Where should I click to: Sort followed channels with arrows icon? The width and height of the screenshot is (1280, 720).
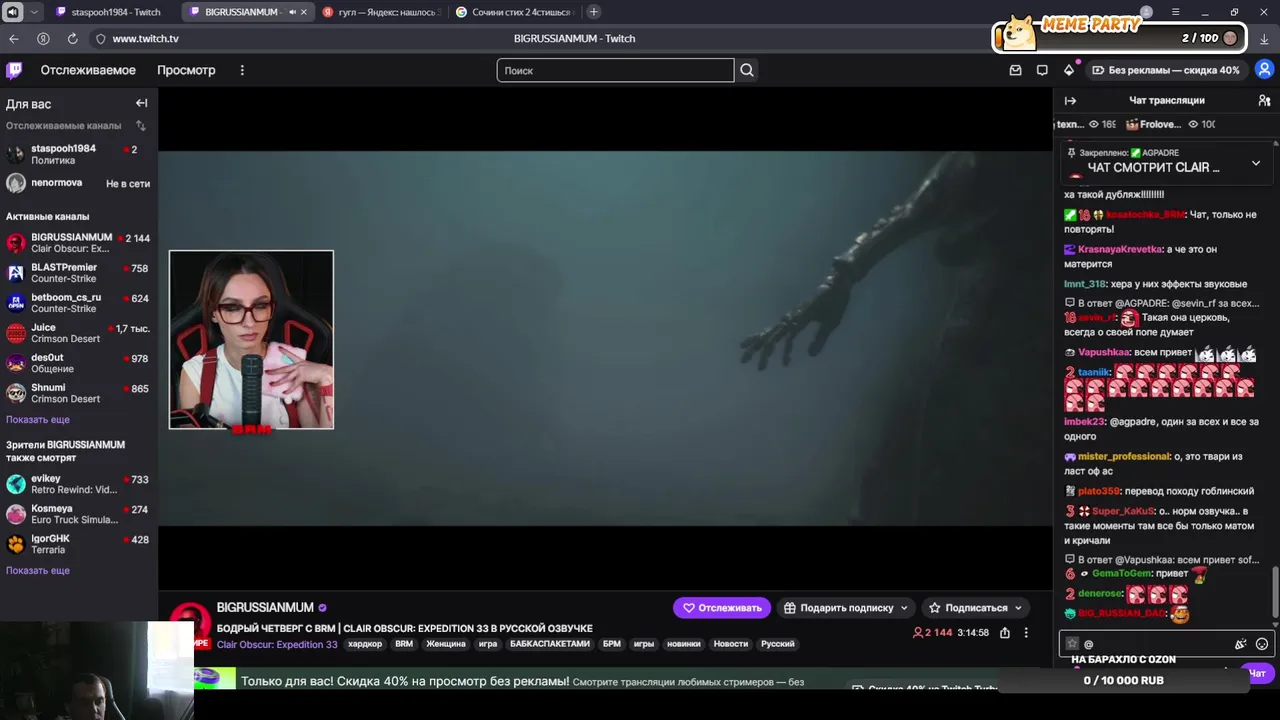tap(141, 126)
